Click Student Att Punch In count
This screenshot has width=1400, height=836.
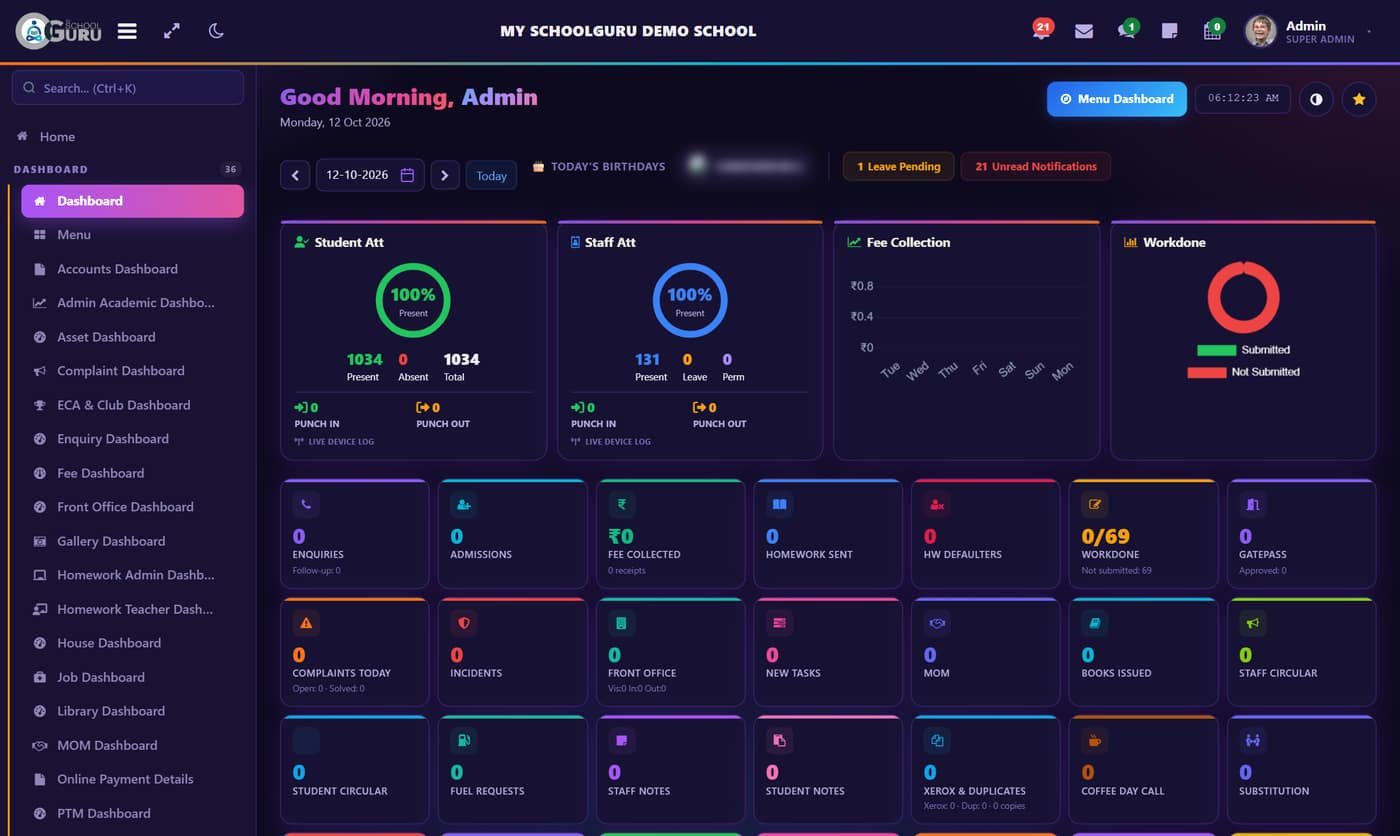pos(307,408)
